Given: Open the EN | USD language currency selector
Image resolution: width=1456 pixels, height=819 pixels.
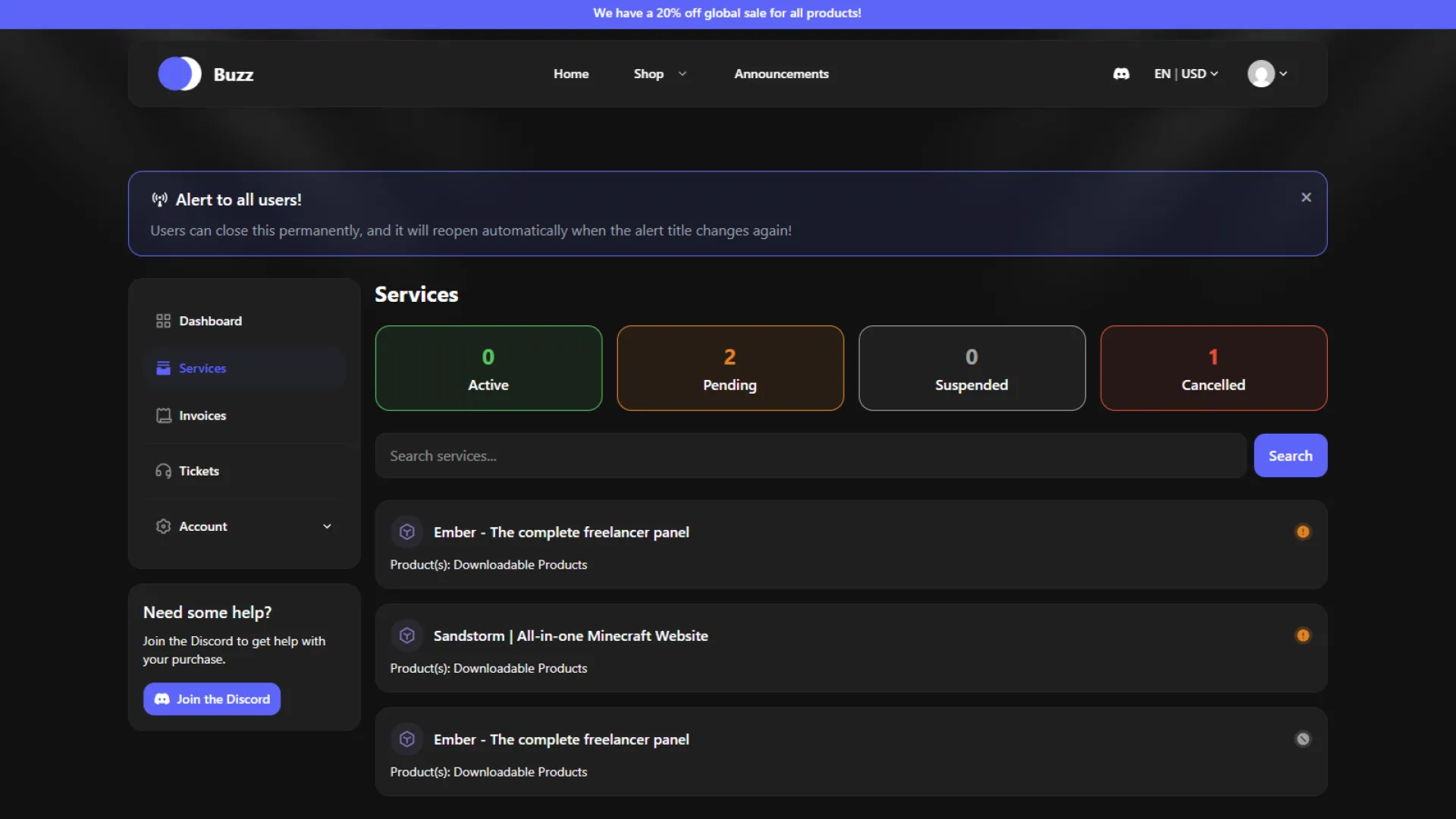Looking at the screenshot, I should [x=1185, y=74].
